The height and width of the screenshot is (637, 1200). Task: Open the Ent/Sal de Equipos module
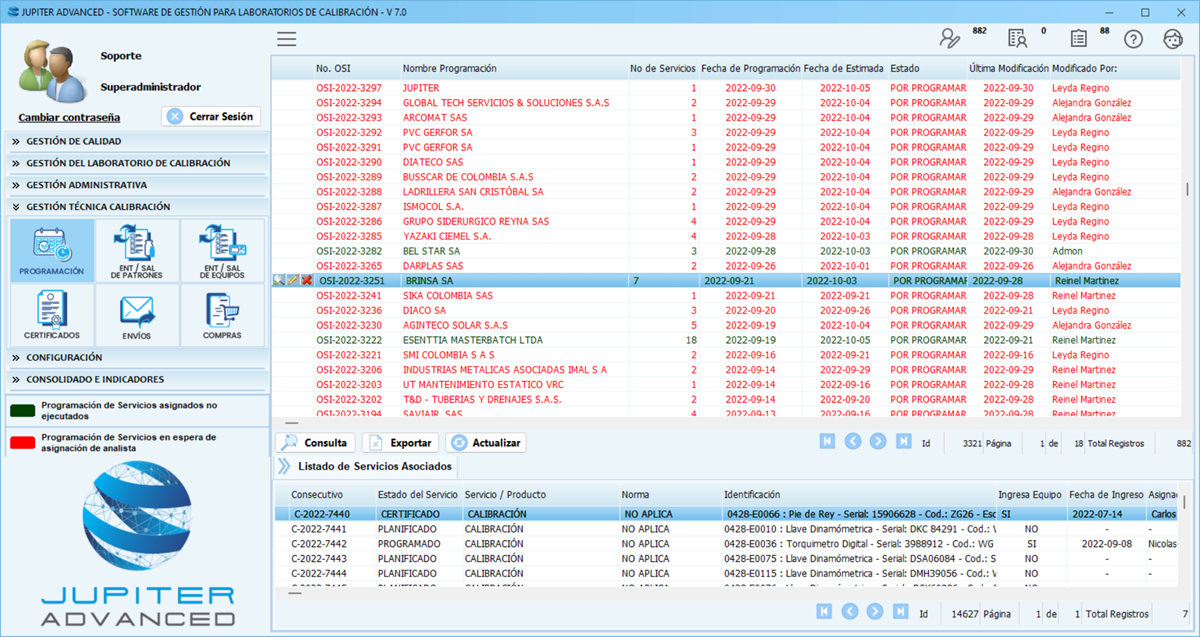(220, 248)
